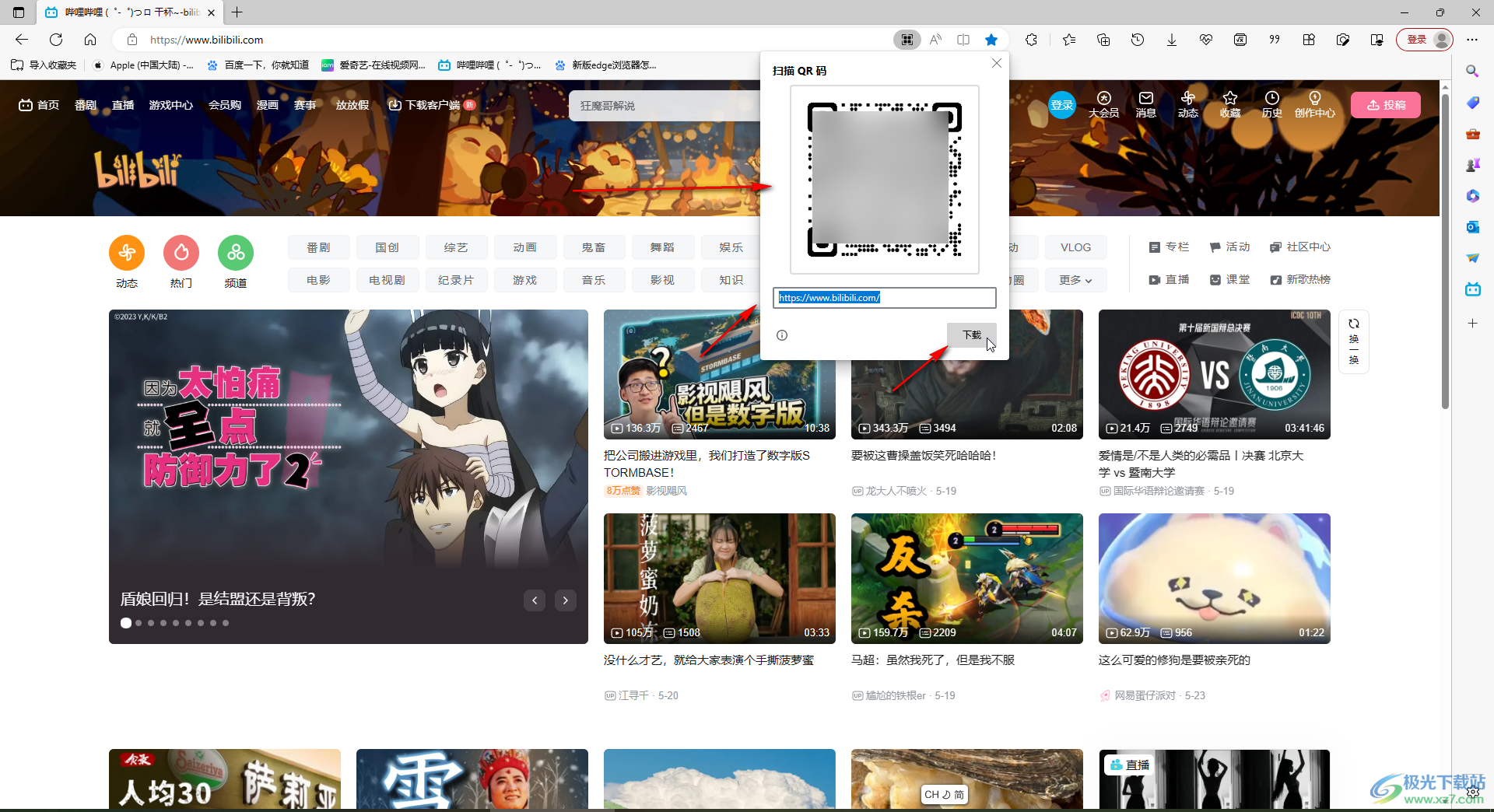Open the 导入收藏夹 bookmark
Screen dimensions: 1494x812
(44, 65)
